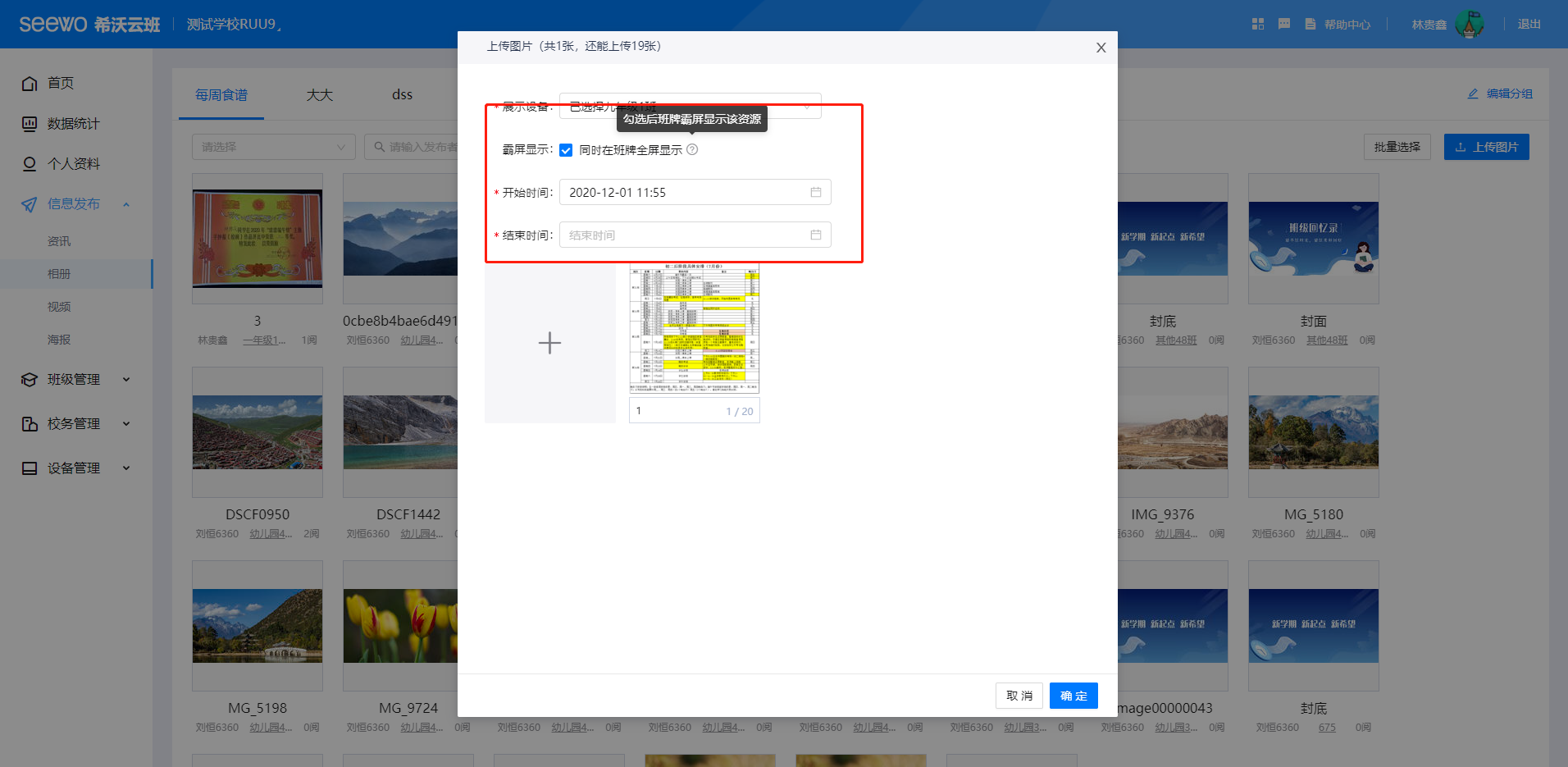
Task: Open the start time calendar icon
Action: [816, 192]
